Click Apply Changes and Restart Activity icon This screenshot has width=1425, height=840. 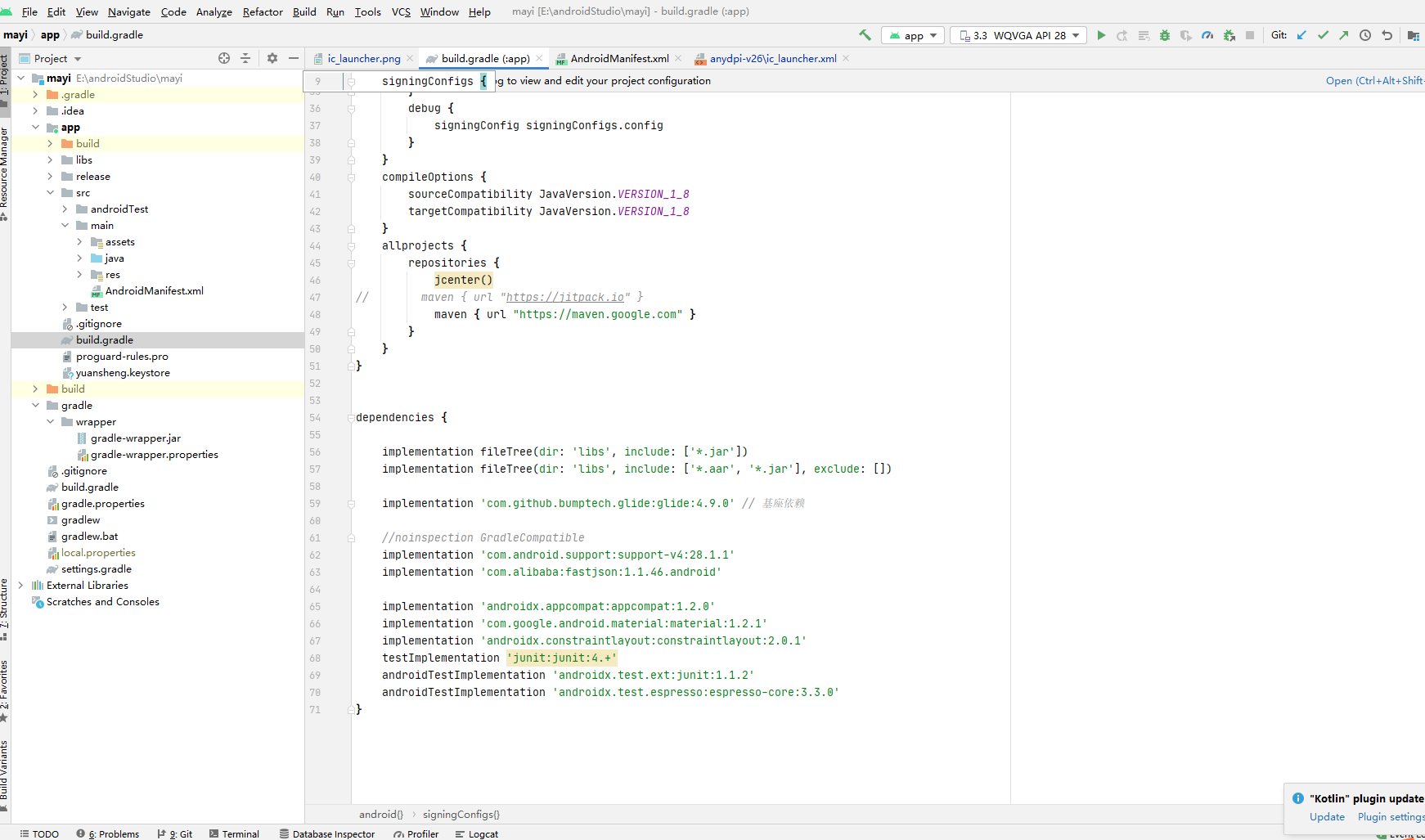pyautogui.click(x=1122, y=35)
